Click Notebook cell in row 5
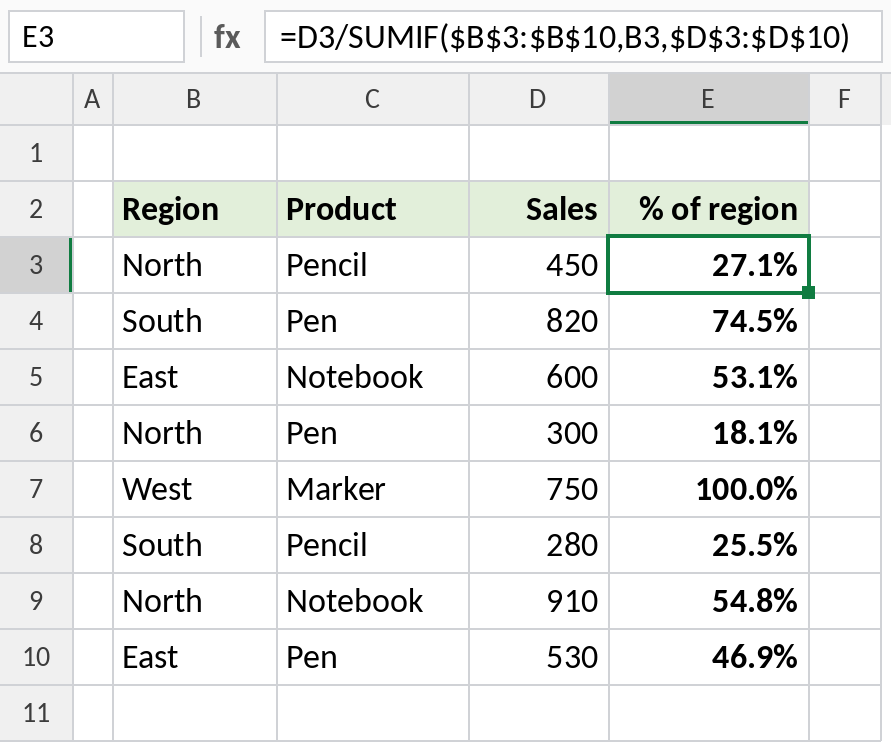This screenshot has height=742, width=892. (373, 377)
